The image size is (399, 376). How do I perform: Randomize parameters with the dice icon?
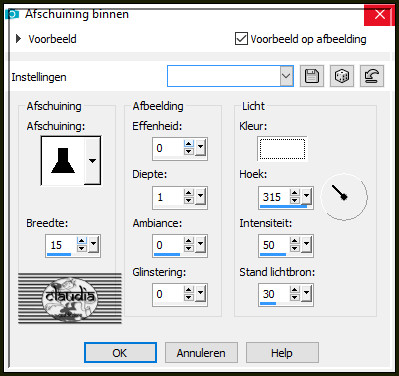click(342, 76)
